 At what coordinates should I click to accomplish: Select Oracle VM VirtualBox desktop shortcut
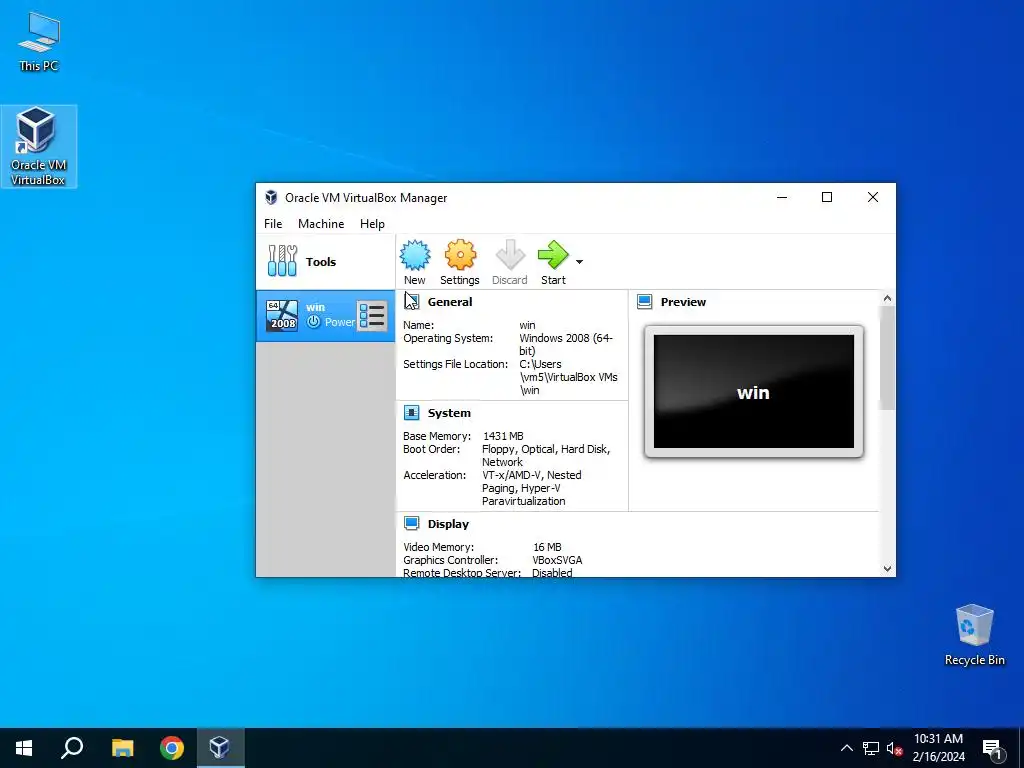pos(39,146)
